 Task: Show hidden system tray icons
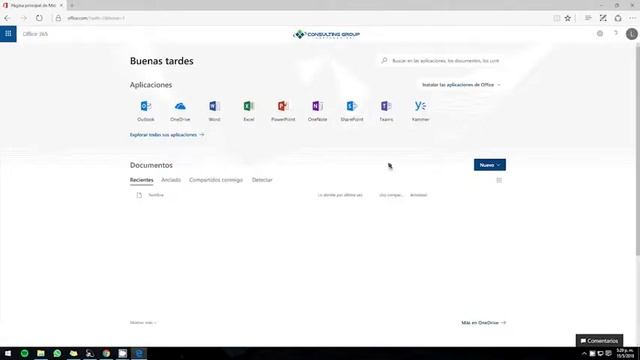pyautogui.click(x=584, y=353)
